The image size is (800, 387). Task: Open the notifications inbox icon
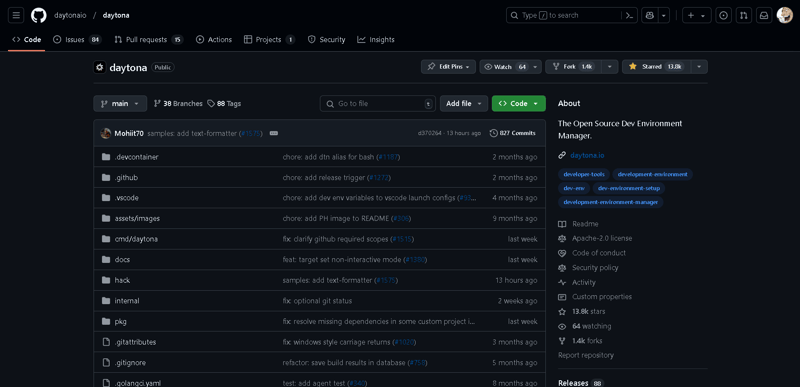764,15
